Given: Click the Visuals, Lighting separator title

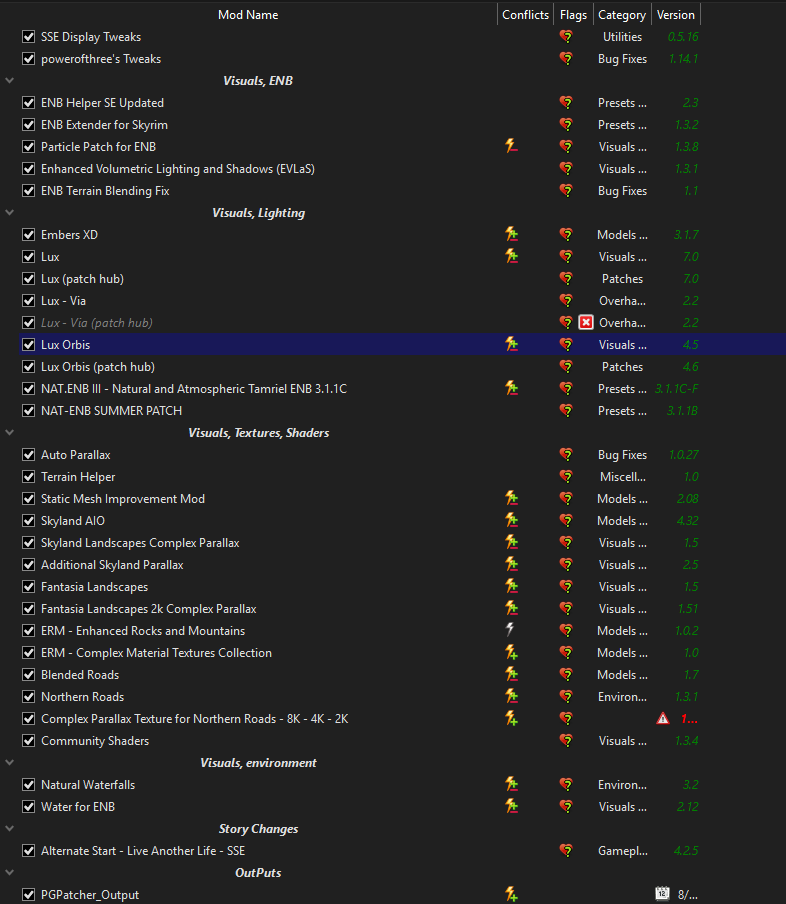Looking at the screenshot, I should 258,213.
